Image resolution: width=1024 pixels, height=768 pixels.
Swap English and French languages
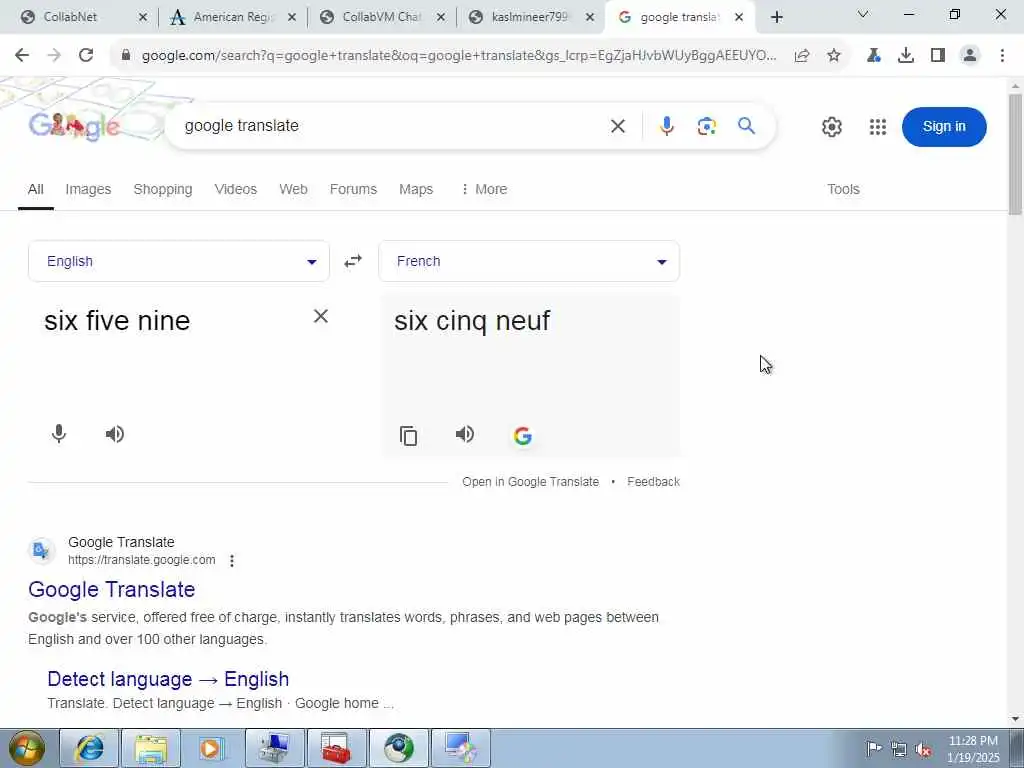(353, 261)
